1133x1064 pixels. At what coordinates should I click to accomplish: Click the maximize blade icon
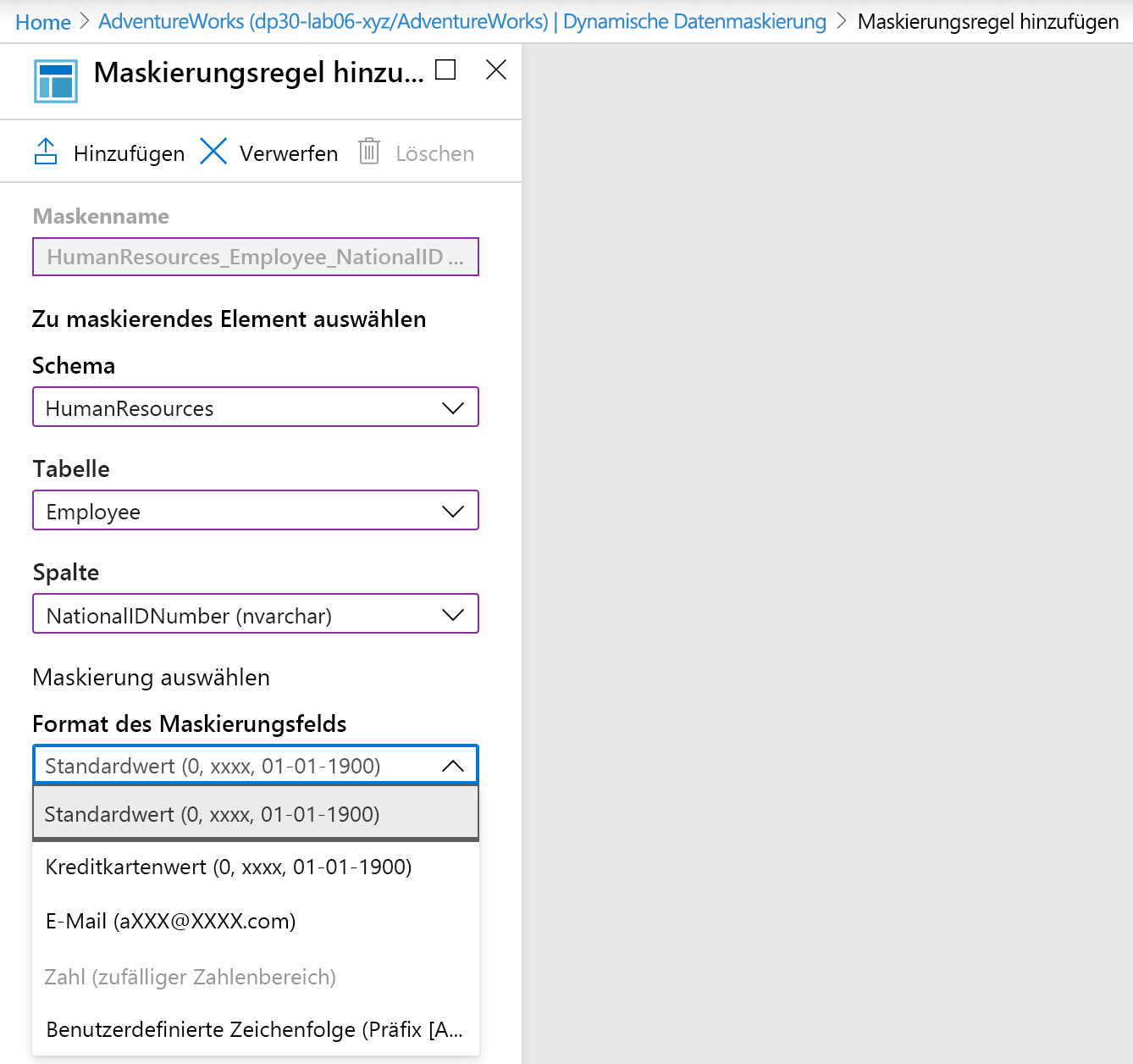[444, 70]
